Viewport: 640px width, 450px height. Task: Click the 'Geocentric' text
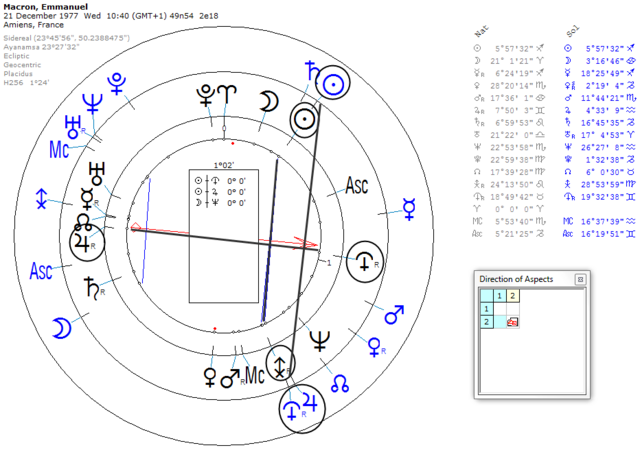(x=20, y=65)
